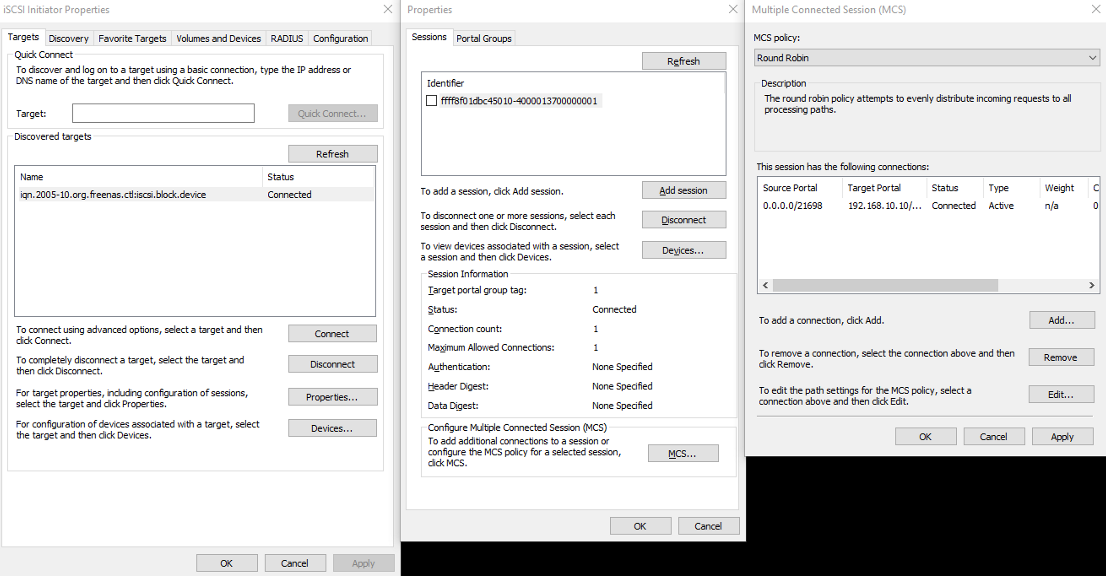Image resolution: width=1106 pixels, height=576 pixels.
Task: Click the Source Portal column header
Action: coord(799,188)
